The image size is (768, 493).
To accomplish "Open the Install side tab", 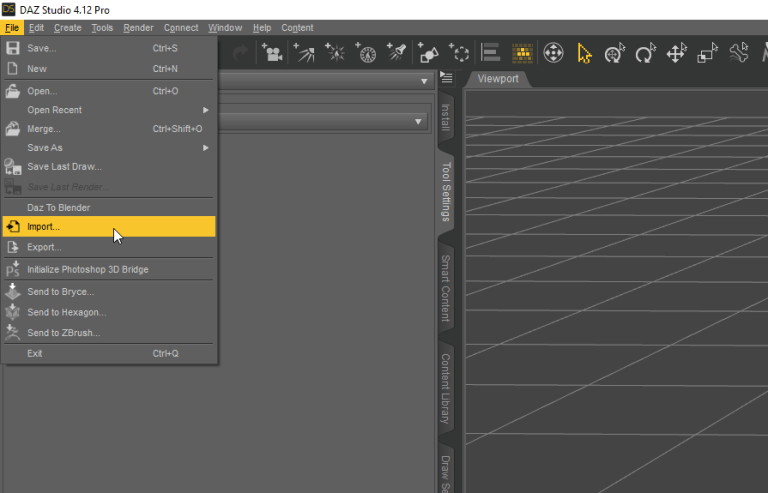I will [446, 117].
